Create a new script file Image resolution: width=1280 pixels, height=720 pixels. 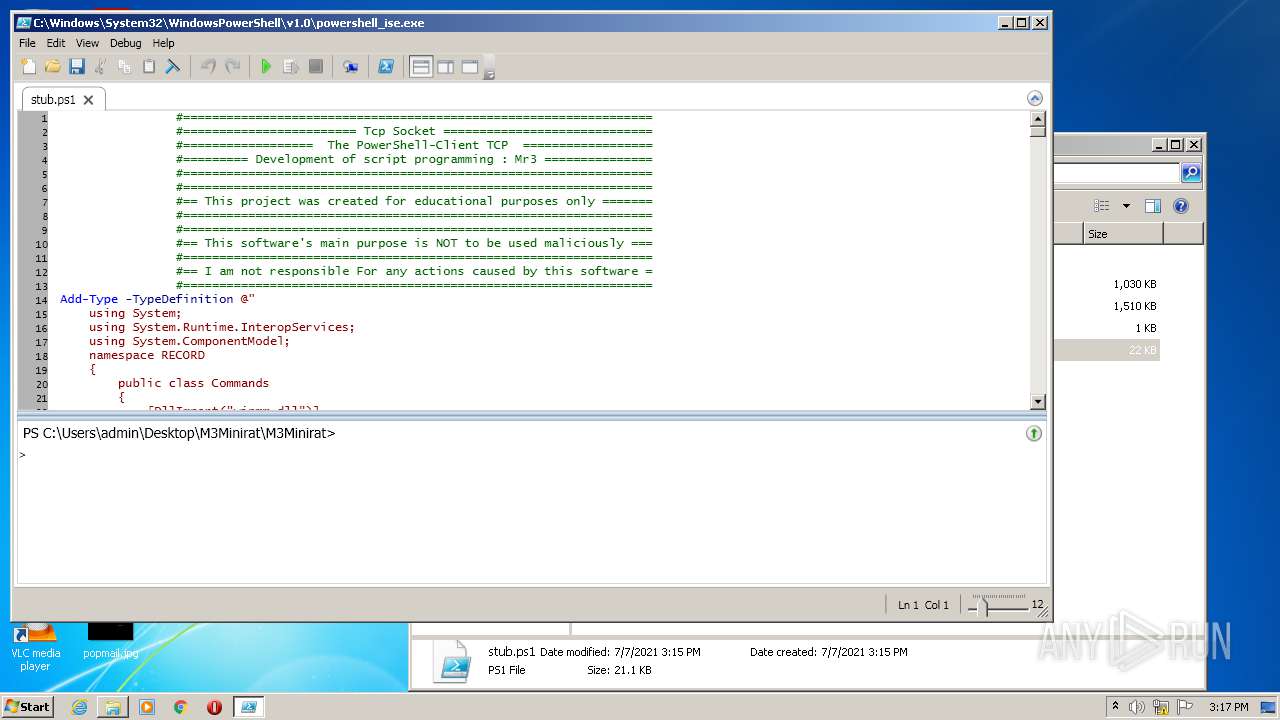pyautogui.click(x=28, y=67)
